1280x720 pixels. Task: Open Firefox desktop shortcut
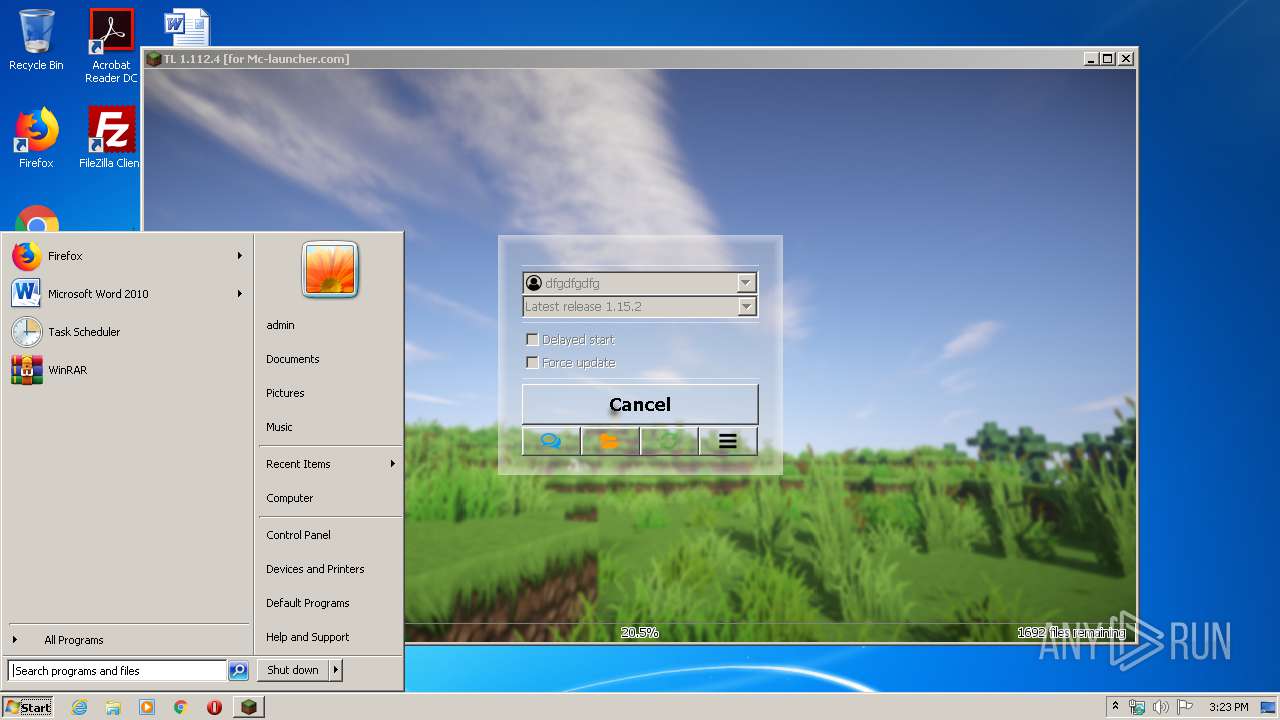36,138
